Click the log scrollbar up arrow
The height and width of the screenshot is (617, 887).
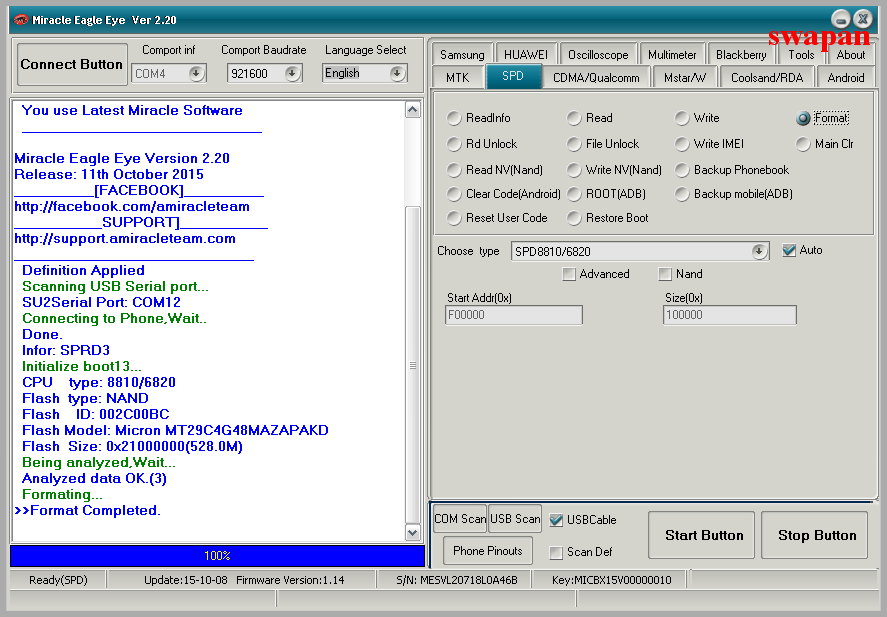(x=413, y=110)
